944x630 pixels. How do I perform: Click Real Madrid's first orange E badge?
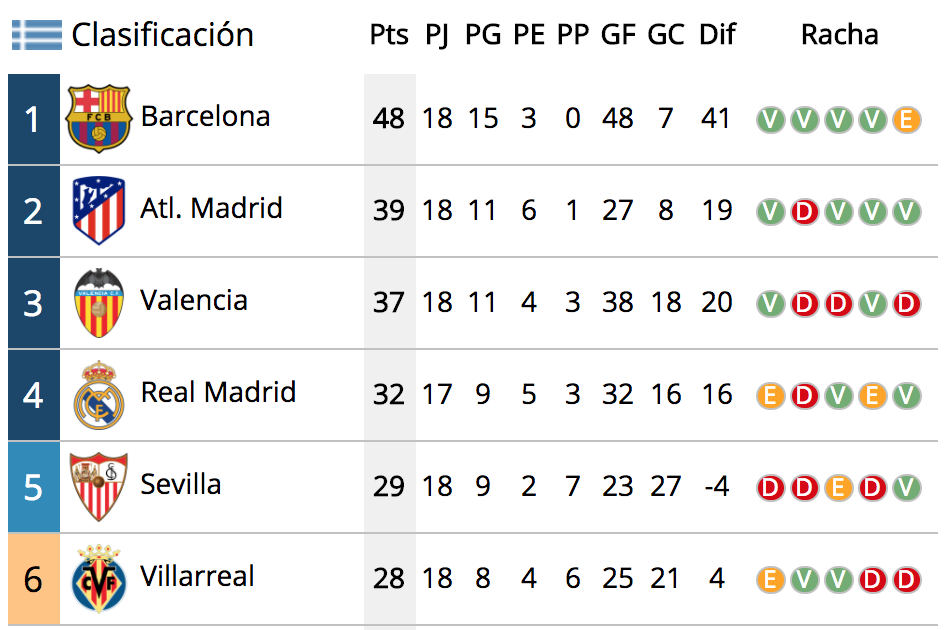[770, 396]
